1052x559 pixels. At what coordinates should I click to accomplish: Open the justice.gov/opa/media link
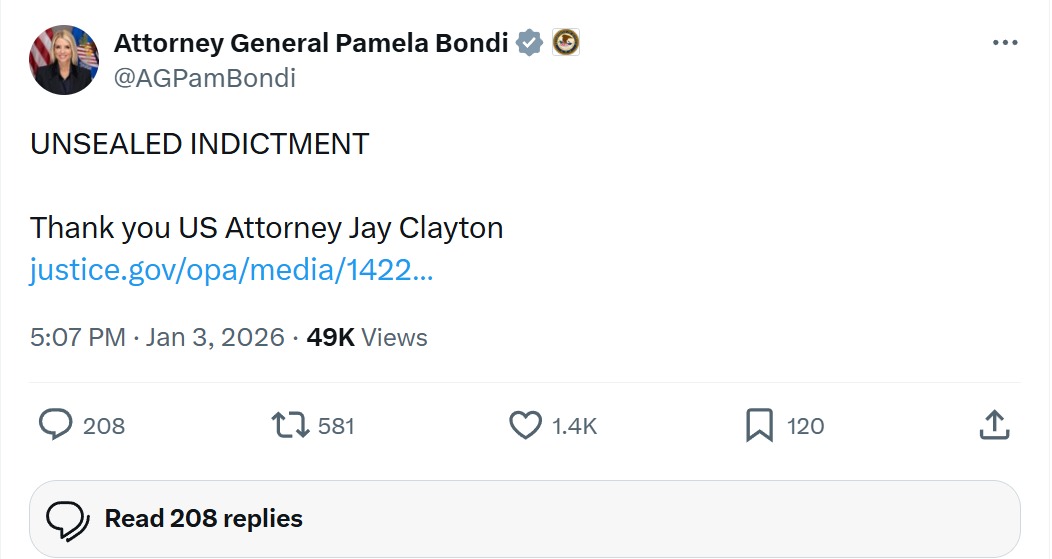coord(231,270)
